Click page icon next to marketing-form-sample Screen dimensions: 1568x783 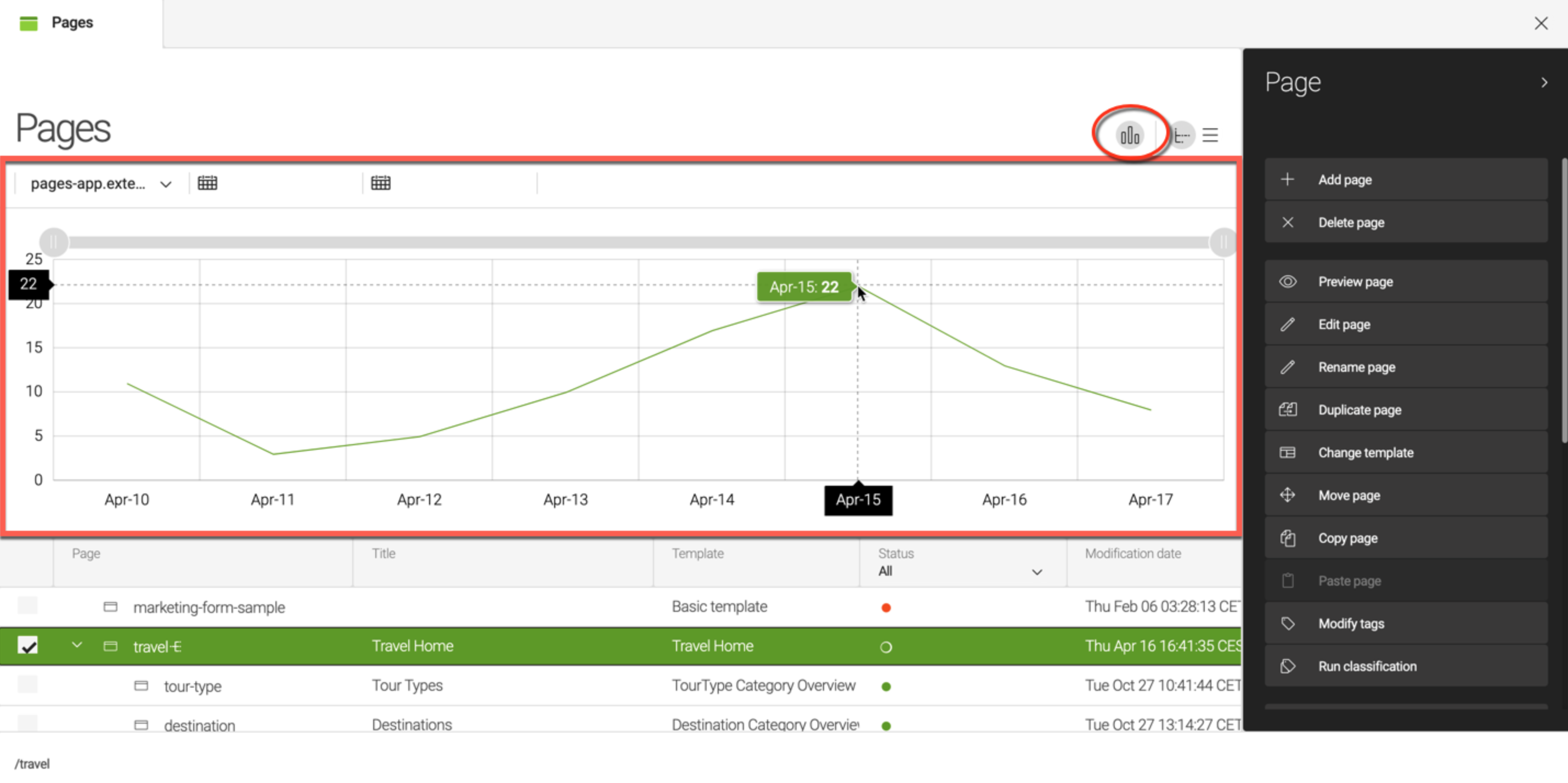[110, 606]
